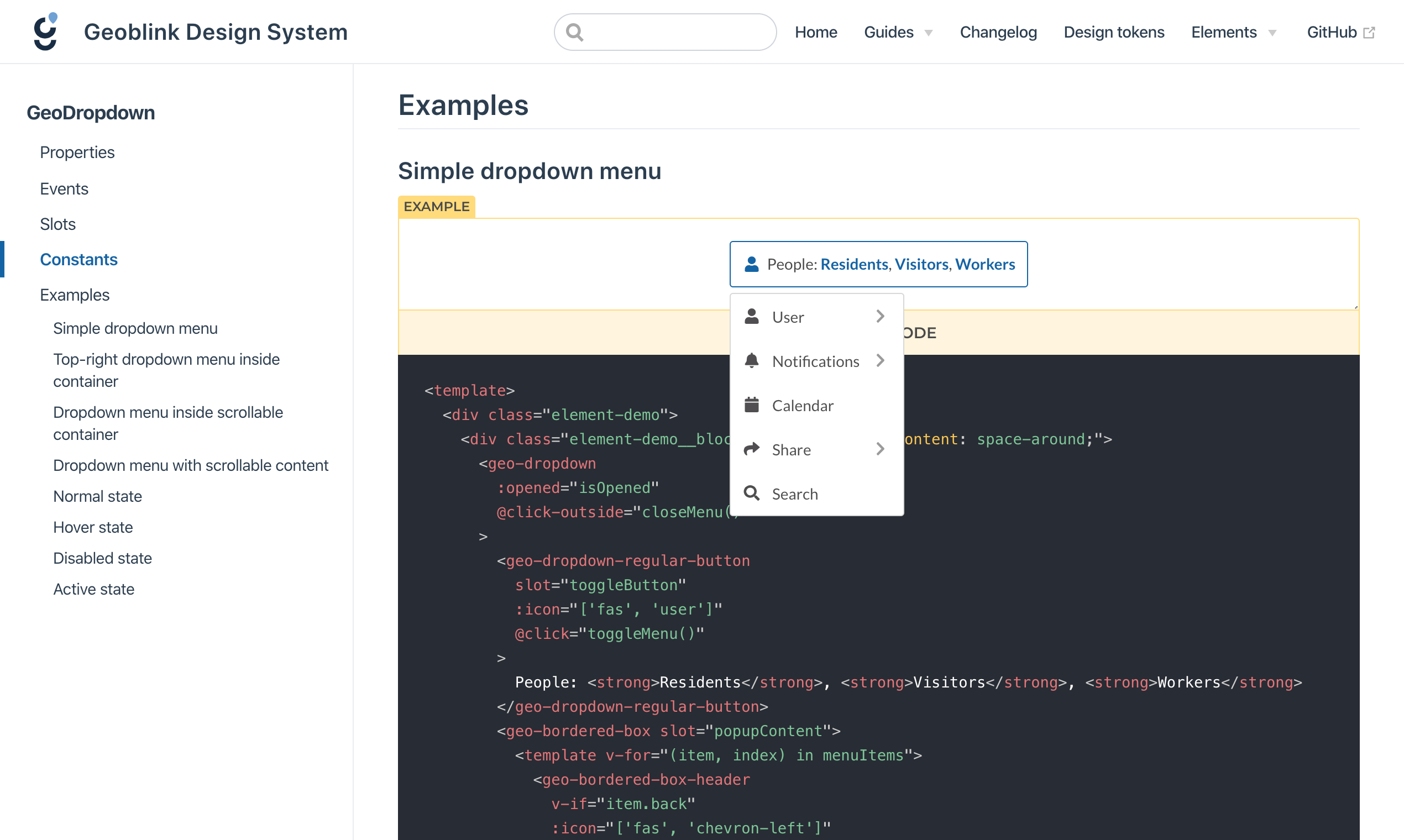Select Hover state in the sidebar
Screen dimensions: 1404x840
[93, 527]
